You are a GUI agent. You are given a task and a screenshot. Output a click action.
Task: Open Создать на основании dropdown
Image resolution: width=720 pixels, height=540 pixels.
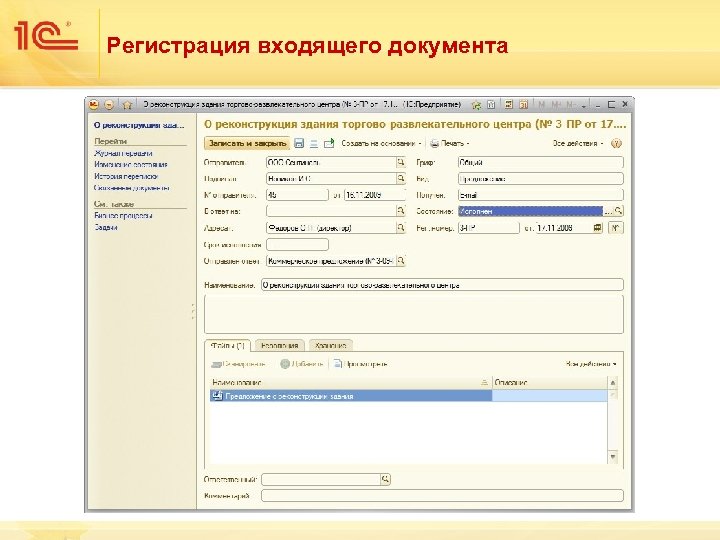point(381,143)
